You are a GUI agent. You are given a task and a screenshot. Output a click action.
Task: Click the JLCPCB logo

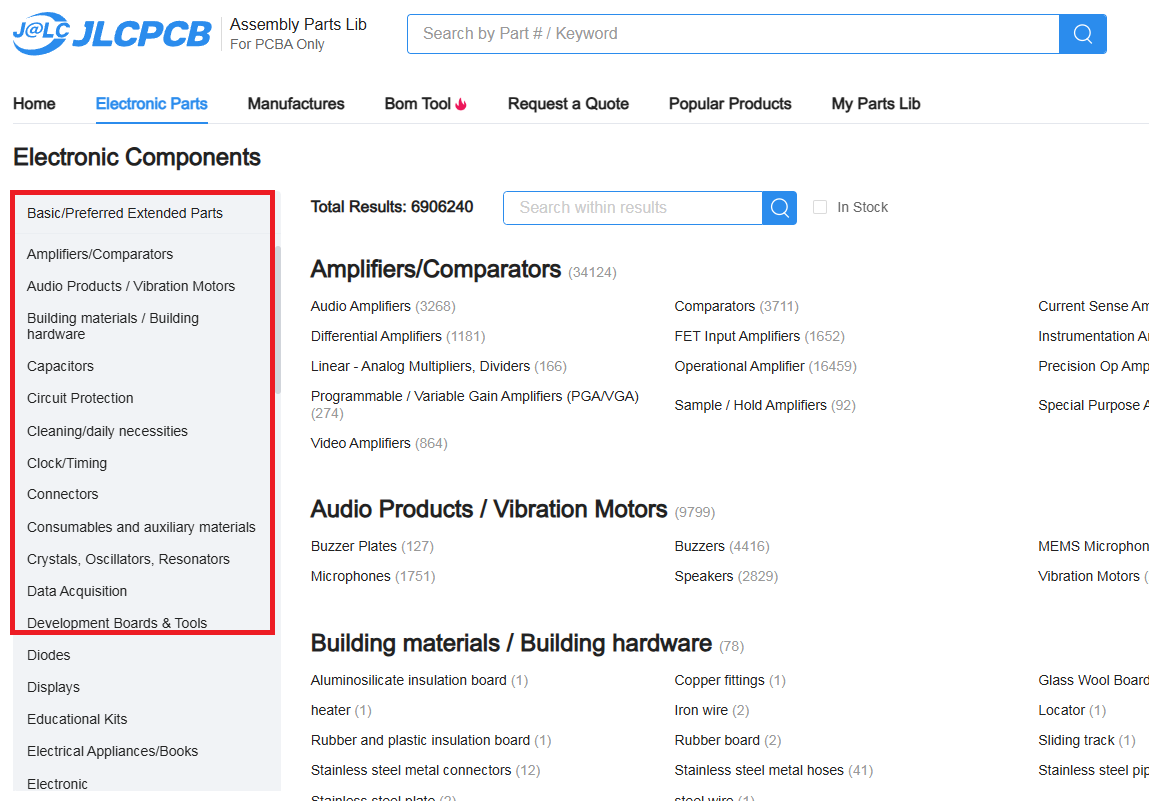[x=112, y=34]
